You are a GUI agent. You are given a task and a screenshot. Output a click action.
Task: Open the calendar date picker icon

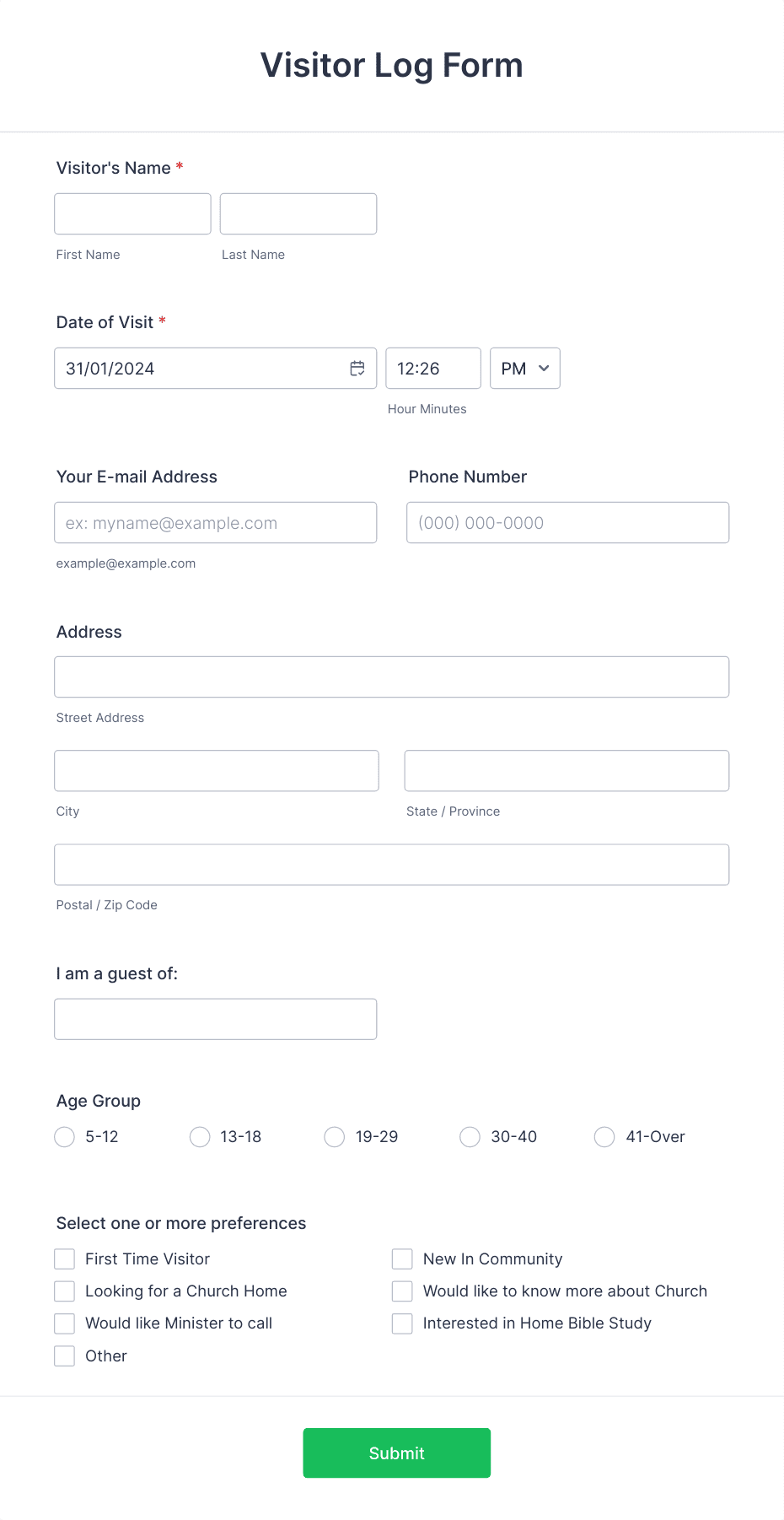tap(357, 368)
